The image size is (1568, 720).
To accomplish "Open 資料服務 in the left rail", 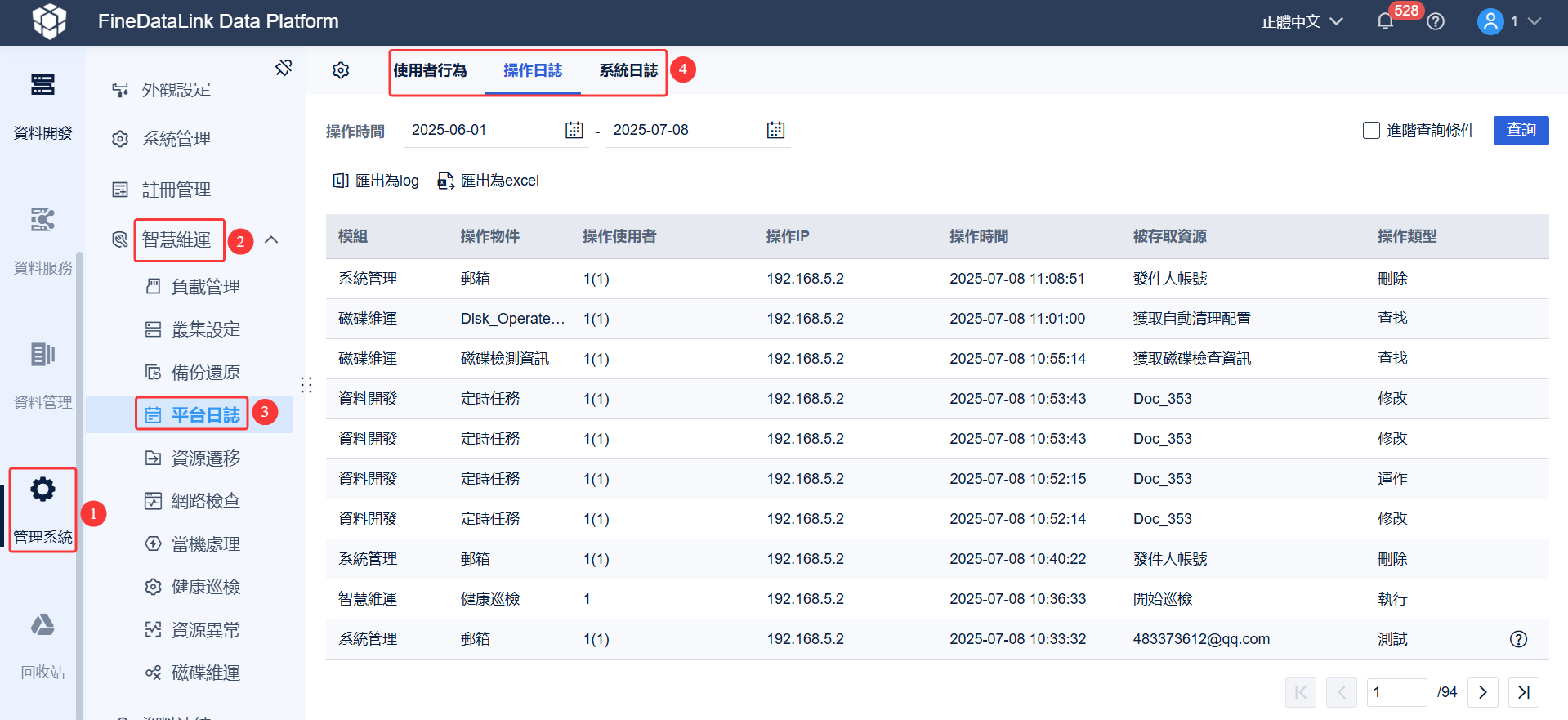I will point(42,241).
